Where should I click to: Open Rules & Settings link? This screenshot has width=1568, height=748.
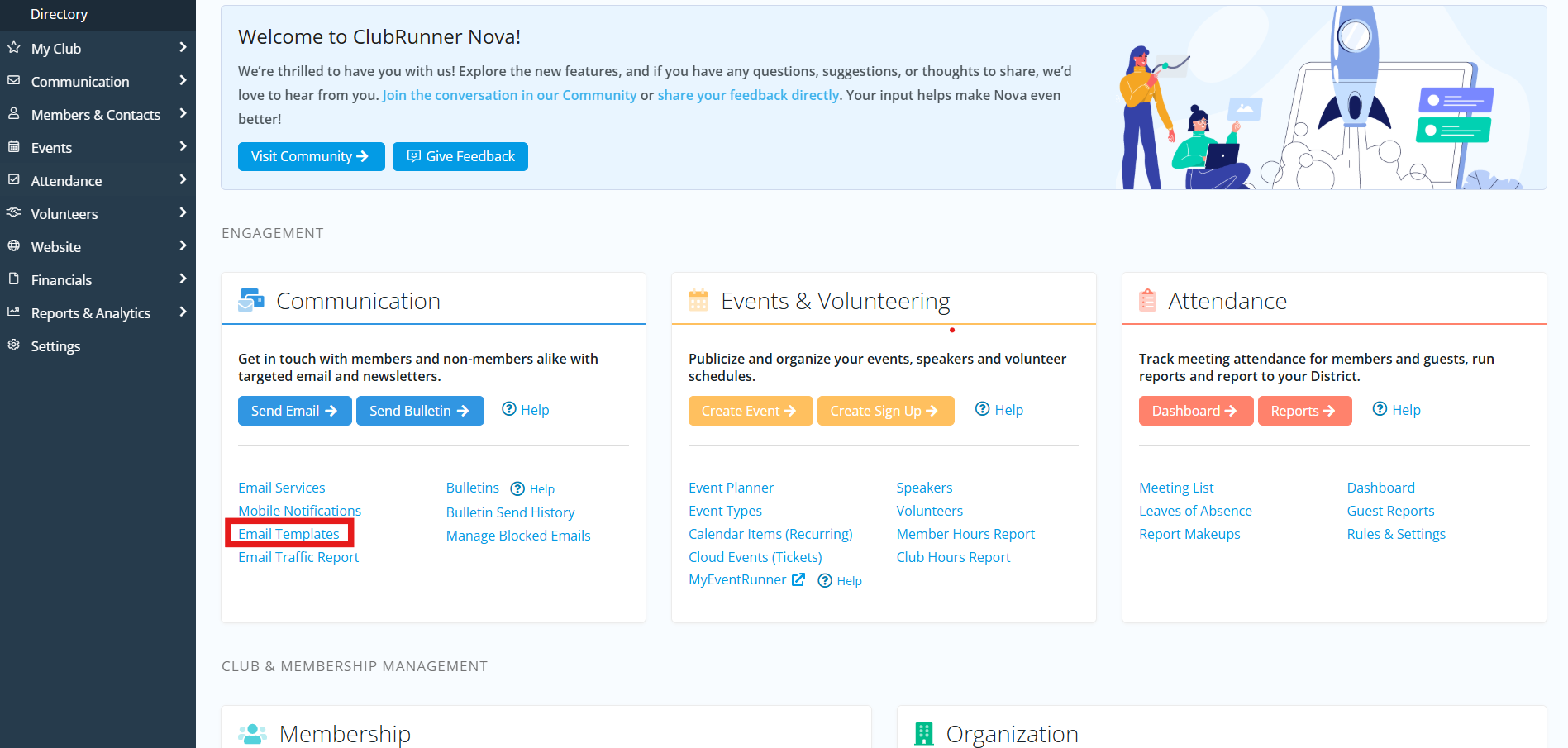1396,534
